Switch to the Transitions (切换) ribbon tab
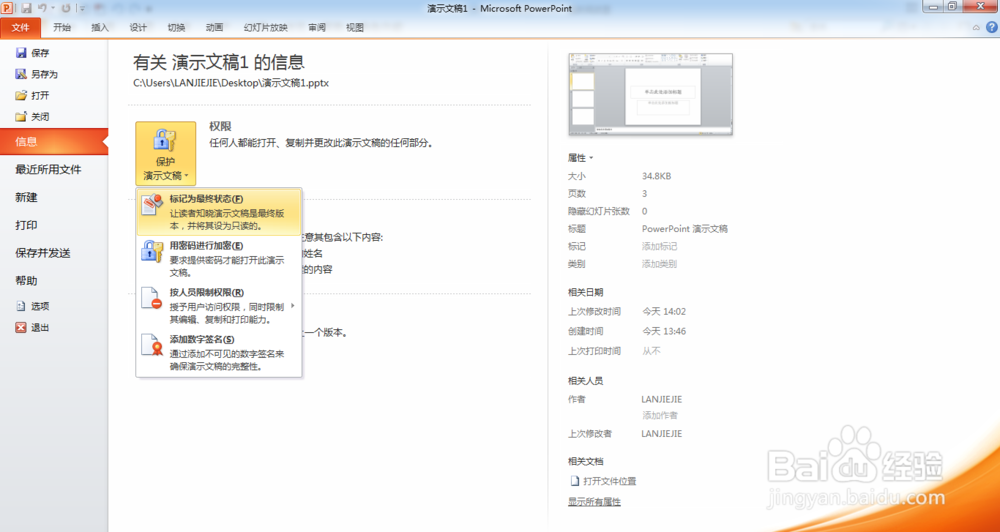The width and height of the screenshot is (1000, 532). [x=177, y=27]
